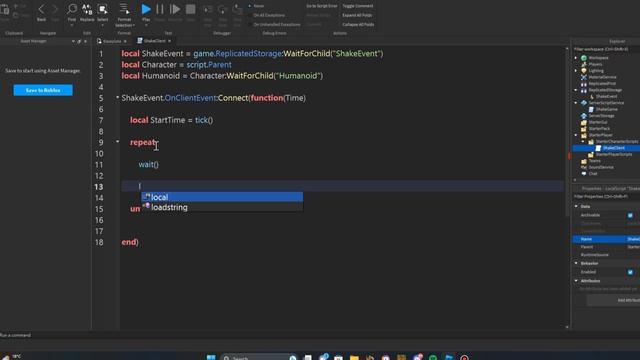Click the Select tool icon
Screen dimensions: 640x360
point(102,9)
